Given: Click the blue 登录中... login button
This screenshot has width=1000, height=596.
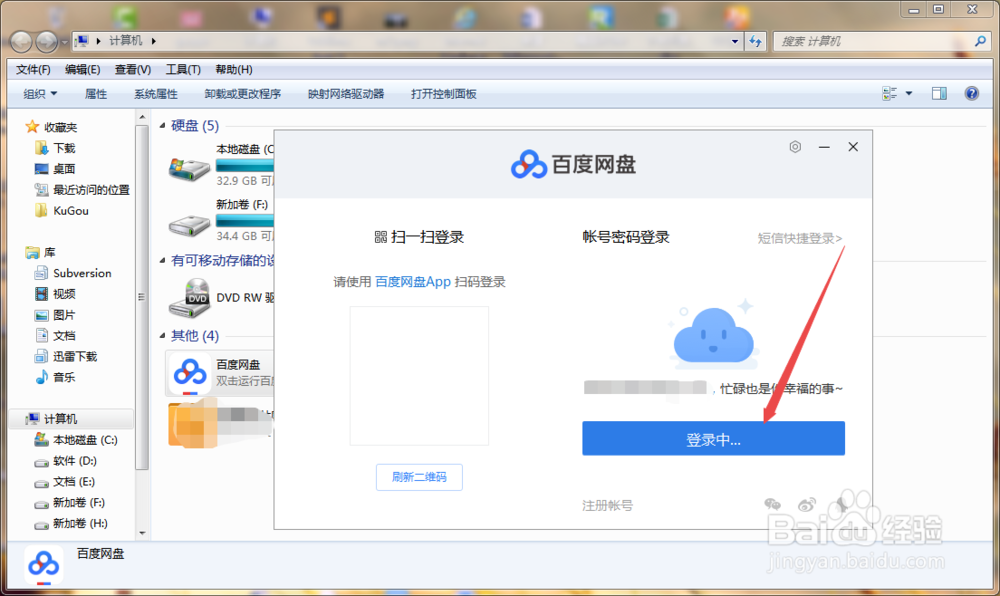Looking at the screenshot, I should coord(713,439).
